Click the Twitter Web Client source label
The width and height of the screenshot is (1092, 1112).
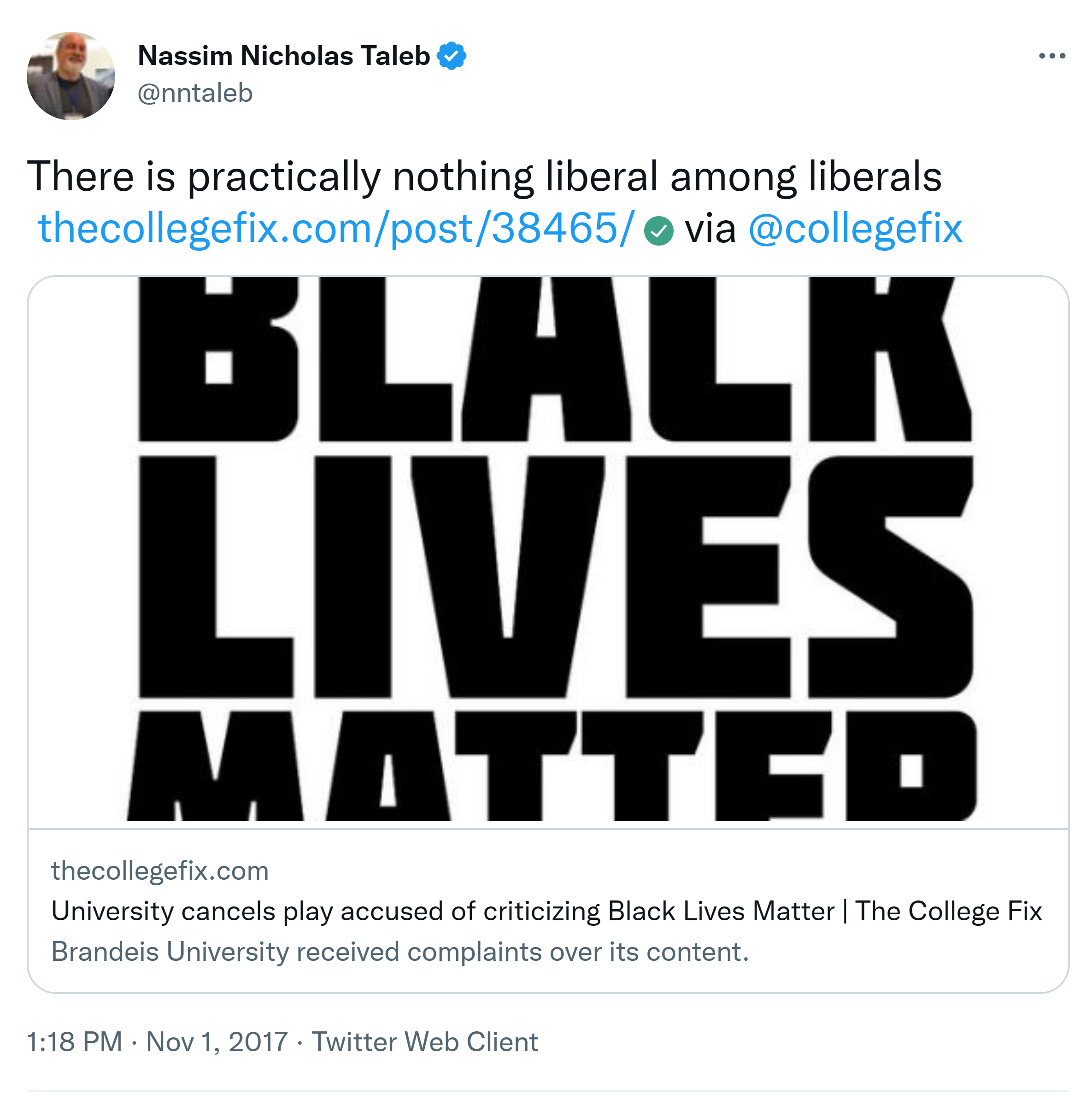424,1041
